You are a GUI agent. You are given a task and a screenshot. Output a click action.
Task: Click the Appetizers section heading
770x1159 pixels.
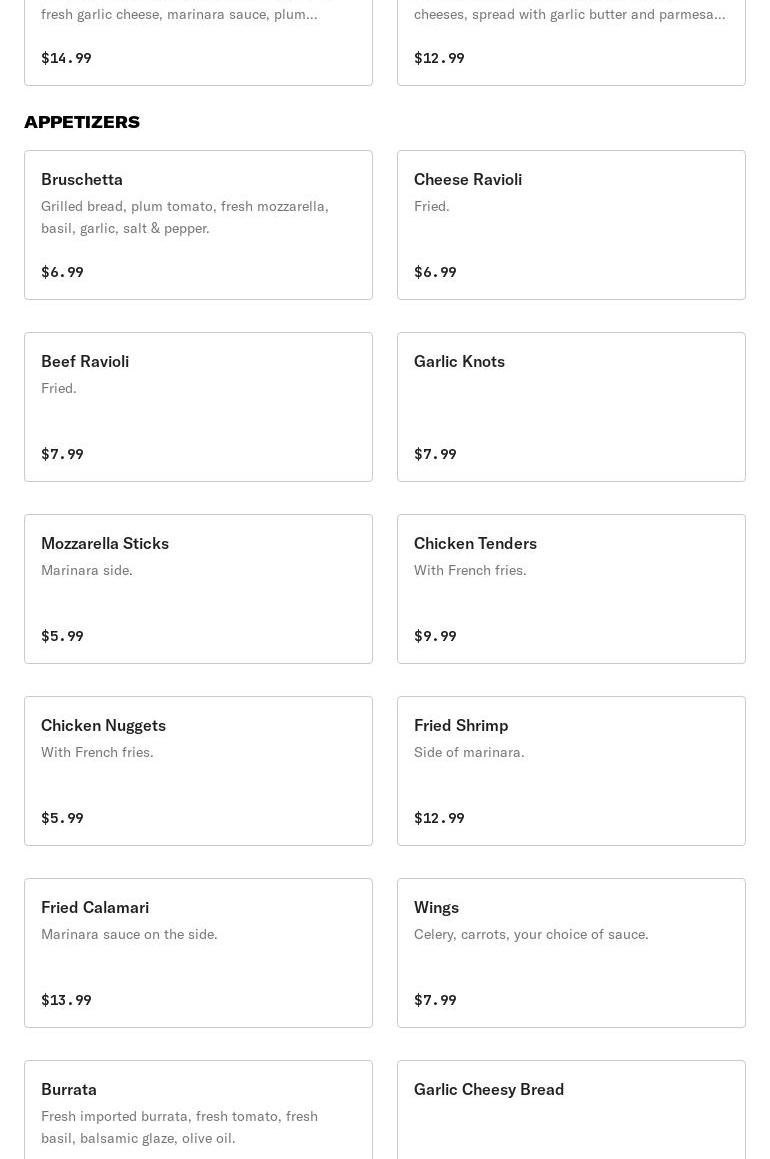point(82,122)
